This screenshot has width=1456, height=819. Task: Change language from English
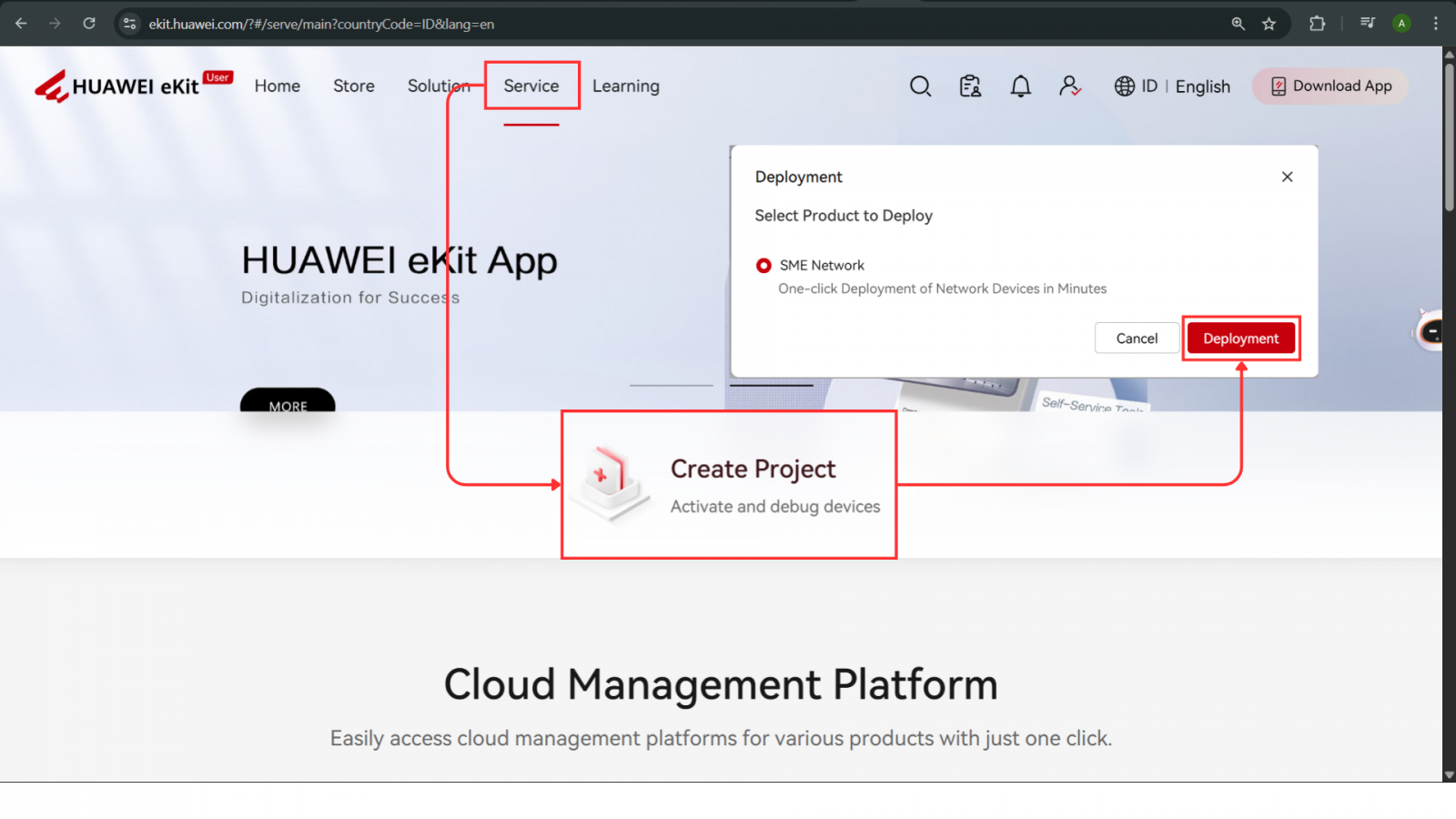coord(1202,86)
